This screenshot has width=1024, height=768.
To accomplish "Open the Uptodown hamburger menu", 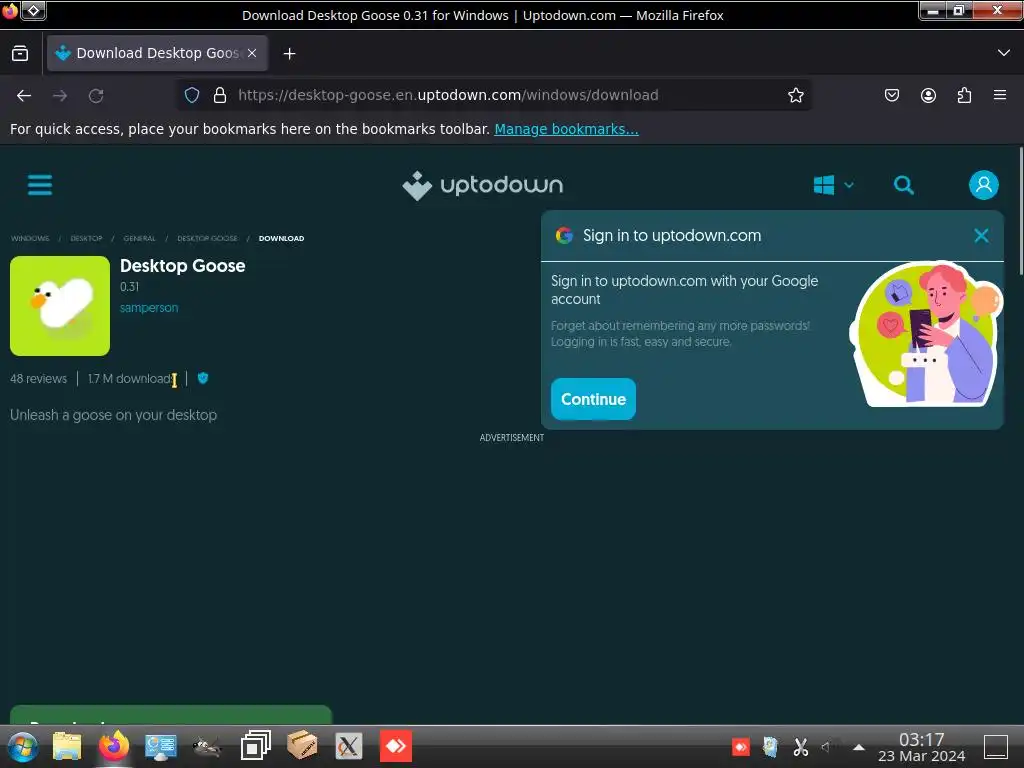I will click(x=40, y=185).
